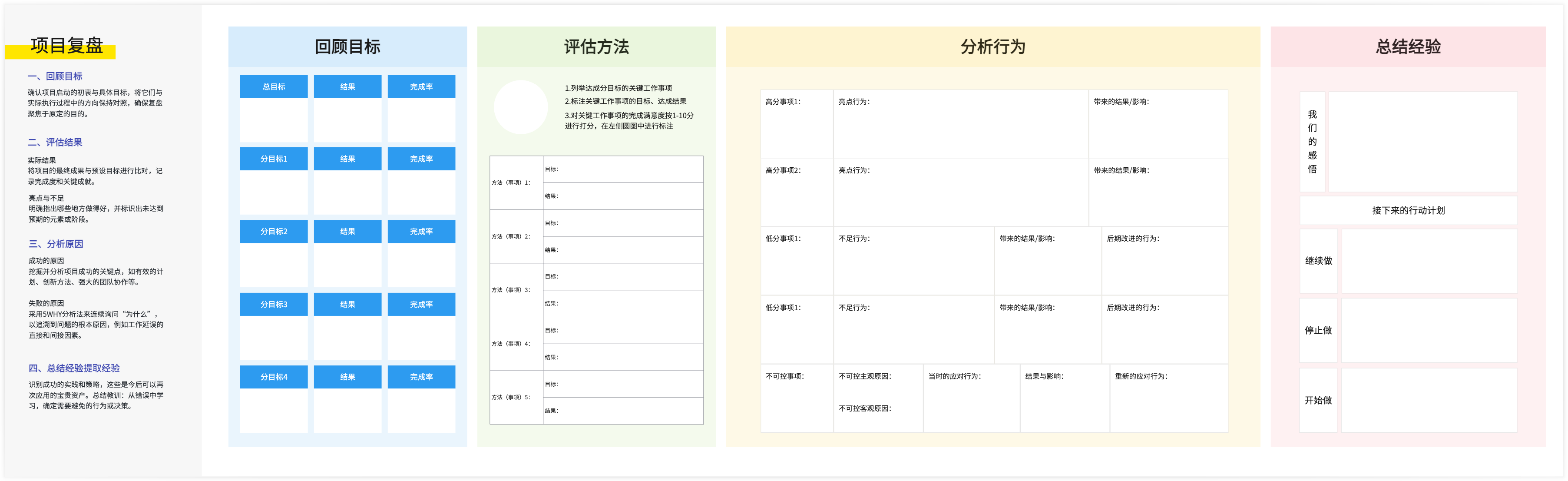Select the 总目标 blue cell
Screen dimensions: 1568x481
coord(274,86)
